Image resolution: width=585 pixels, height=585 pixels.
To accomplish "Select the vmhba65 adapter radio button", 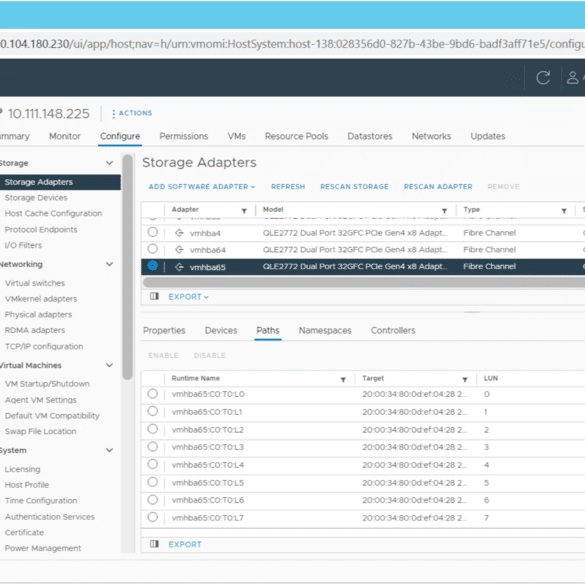I will [x=153, y=265].
